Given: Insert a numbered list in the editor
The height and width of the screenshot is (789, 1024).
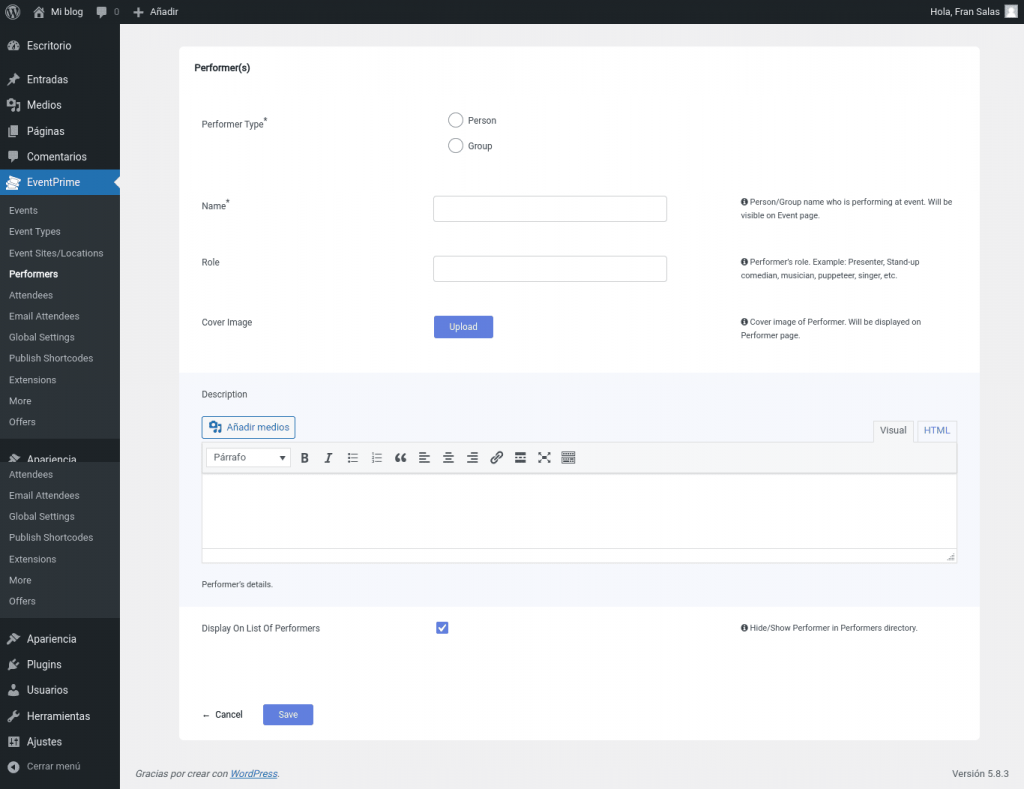Looking at the screenshot, I should (x=377, y=458).
